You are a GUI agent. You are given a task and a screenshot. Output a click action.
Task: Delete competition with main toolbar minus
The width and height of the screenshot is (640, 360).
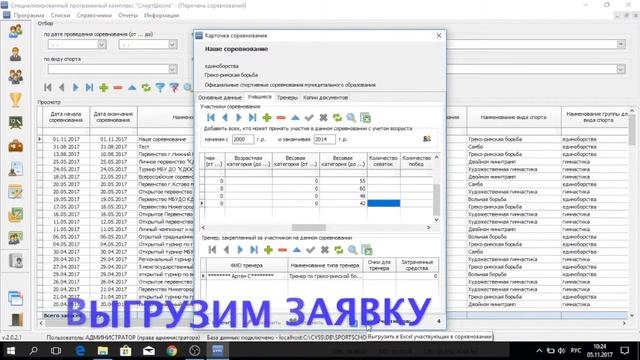pos(118,87)
